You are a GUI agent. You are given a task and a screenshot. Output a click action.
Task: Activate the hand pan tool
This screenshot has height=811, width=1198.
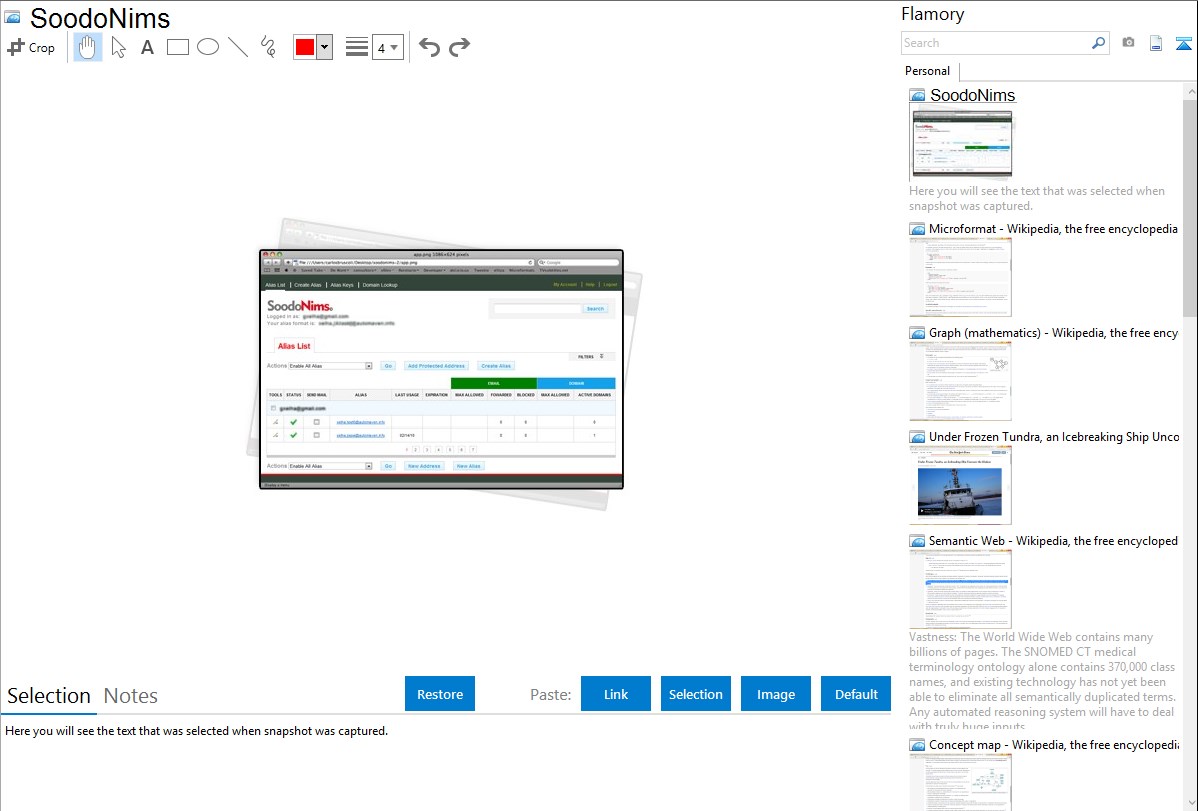[x=87, y=47]
